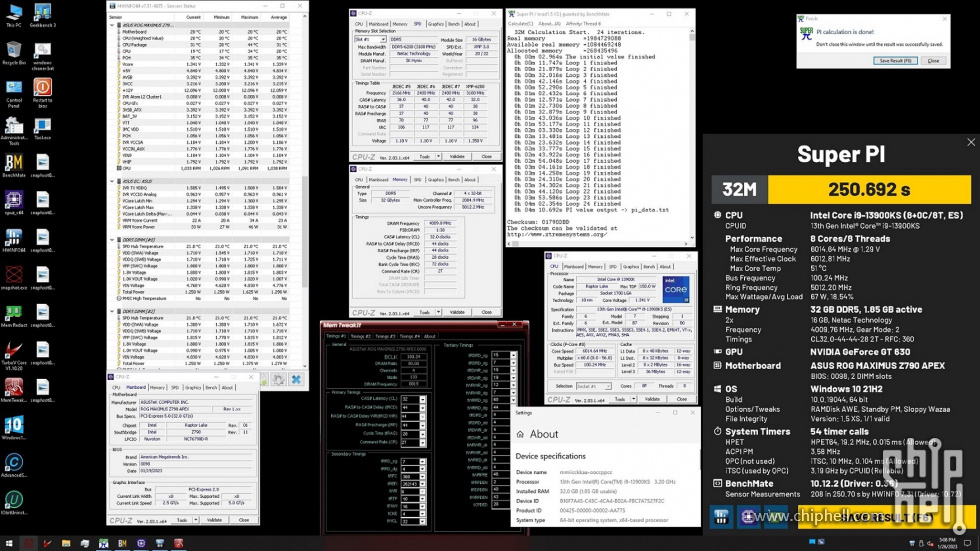980x551 pixels.
Task: Collapse the ASUS EC: ASUS sensor group
Action: coord(112,181)
